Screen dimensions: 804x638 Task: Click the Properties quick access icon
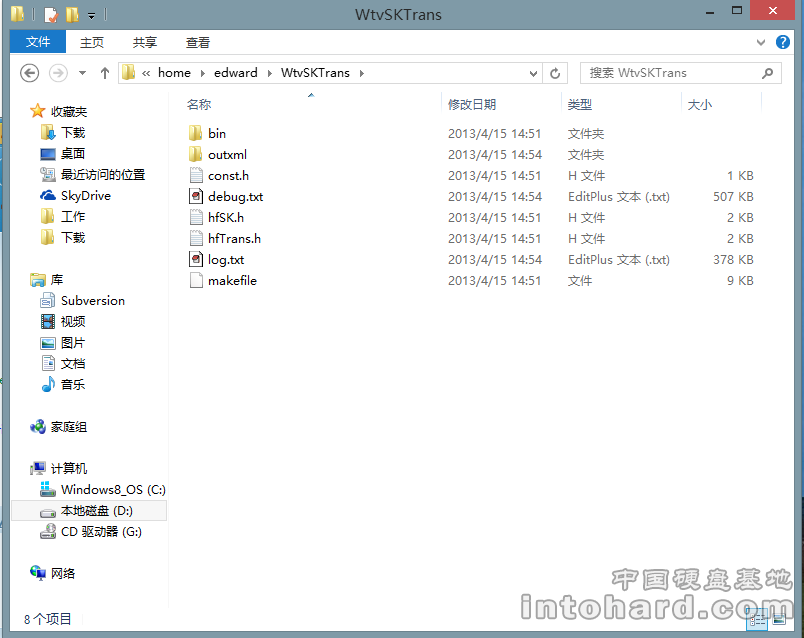[51, 14]
